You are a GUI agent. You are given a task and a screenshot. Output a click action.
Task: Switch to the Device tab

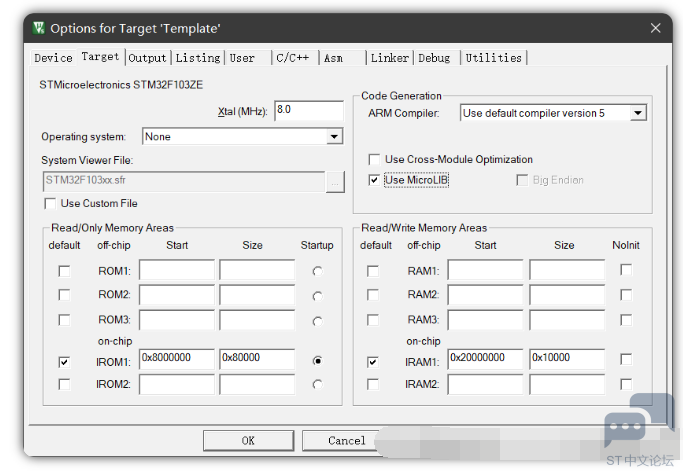coord(53,58)
